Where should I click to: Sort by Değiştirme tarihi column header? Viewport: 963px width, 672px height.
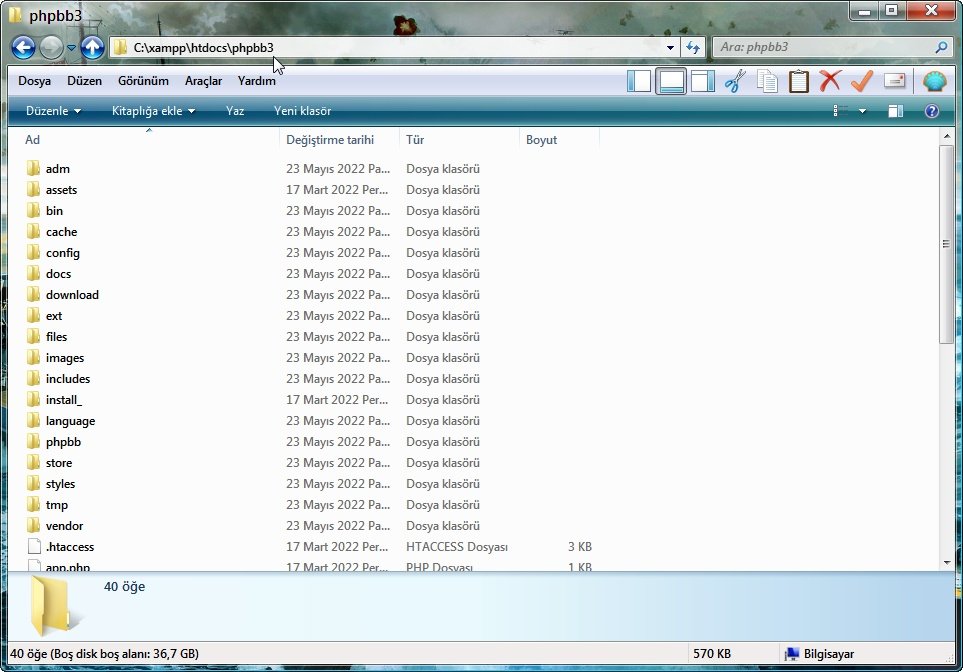(x=339, y=140)
